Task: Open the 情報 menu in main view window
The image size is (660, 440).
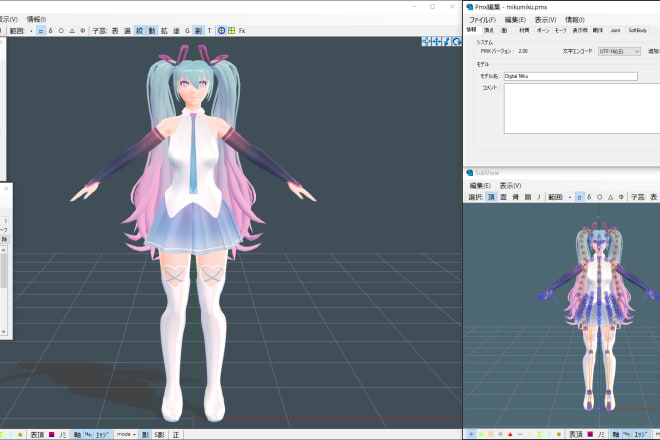Action: pos(36,19)
